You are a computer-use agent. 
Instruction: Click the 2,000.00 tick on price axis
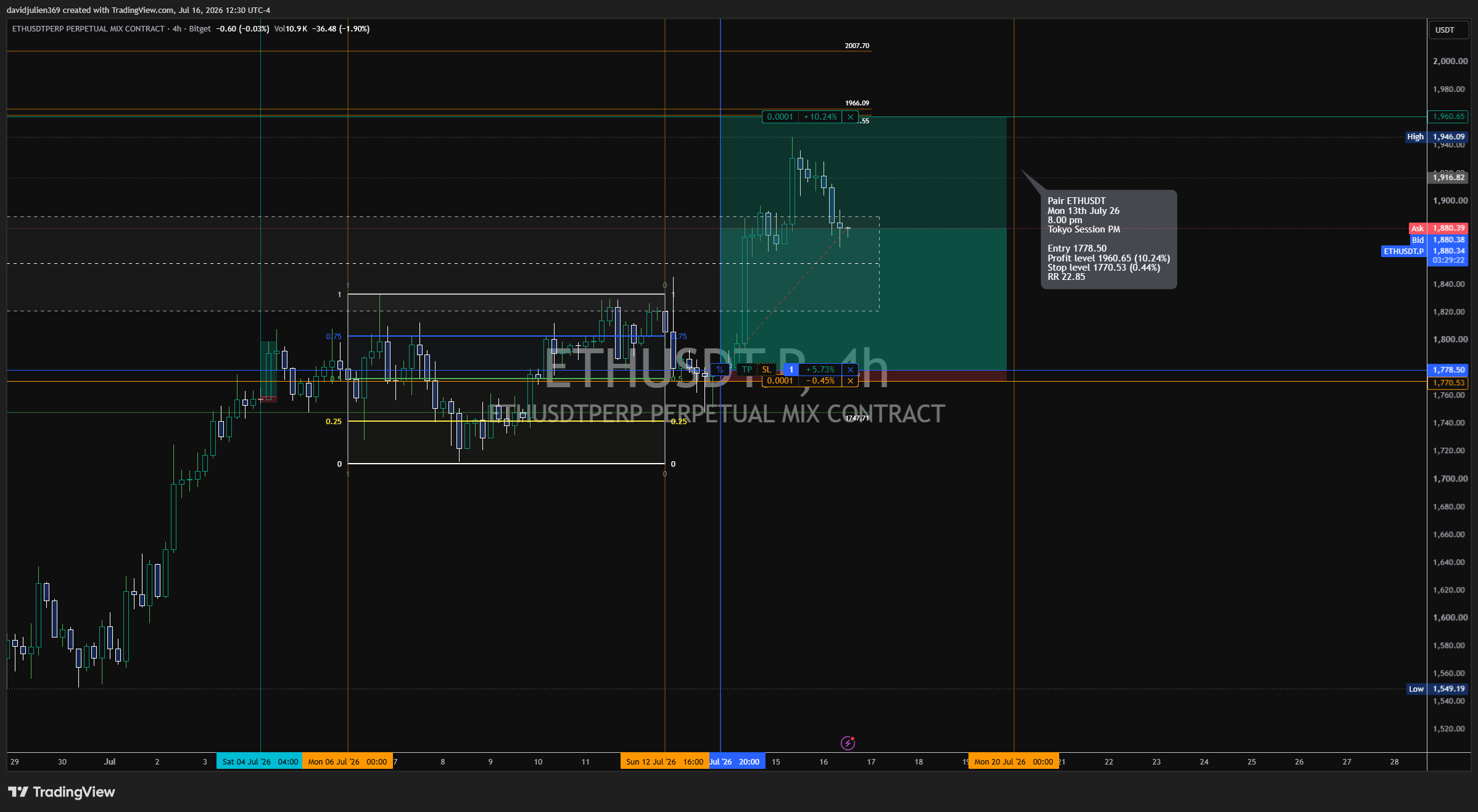coord(1450,61)
